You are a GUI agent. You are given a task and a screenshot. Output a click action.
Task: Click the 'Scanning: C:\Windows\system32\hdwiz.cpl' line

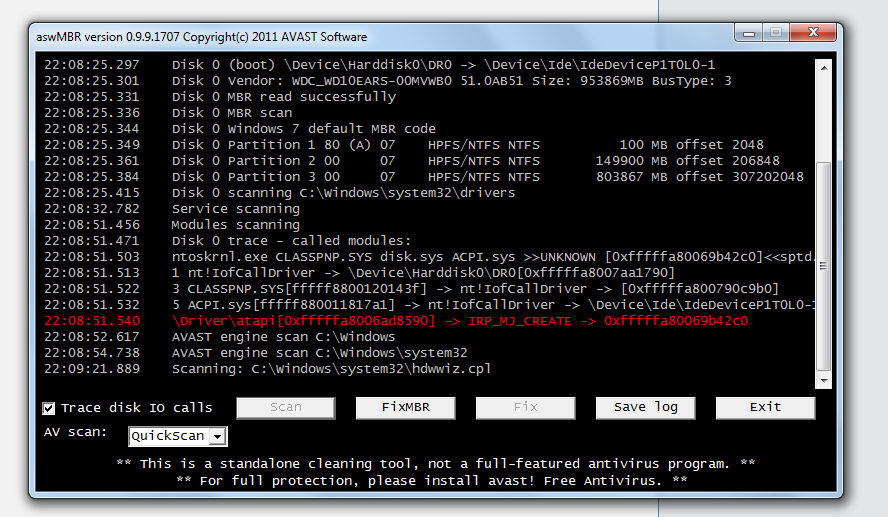coord(267,369)
